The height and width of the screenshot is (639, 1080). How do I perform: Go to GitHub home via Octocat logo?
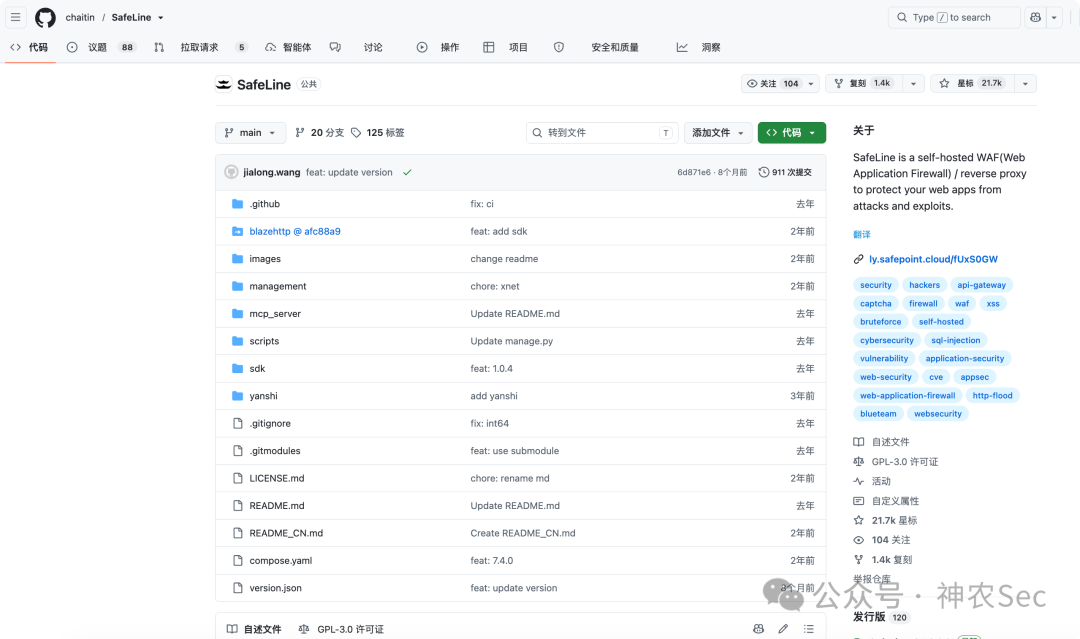[x=45, y=17]
